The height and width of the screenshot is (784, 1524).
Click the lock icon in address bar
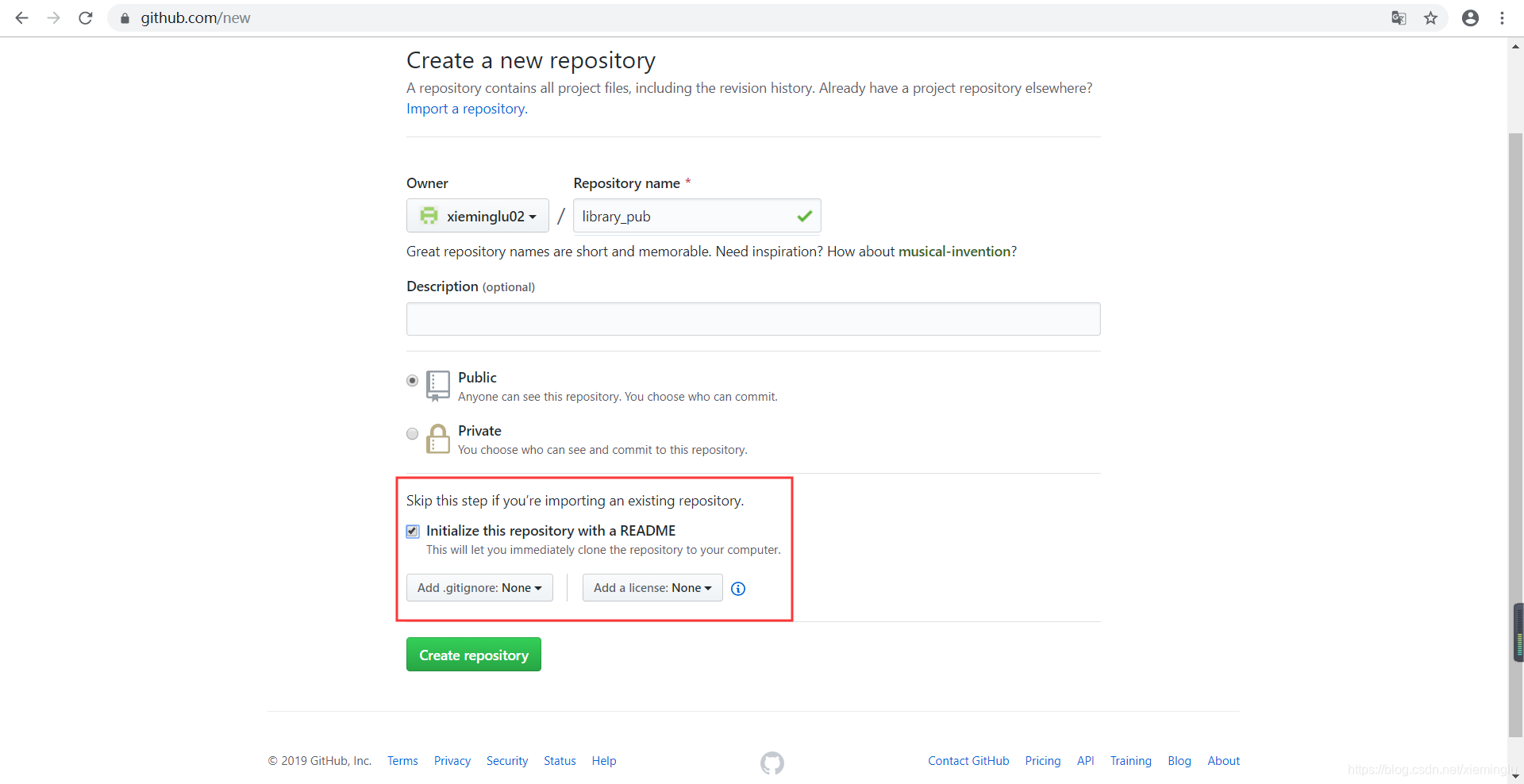tap(125, 18)
